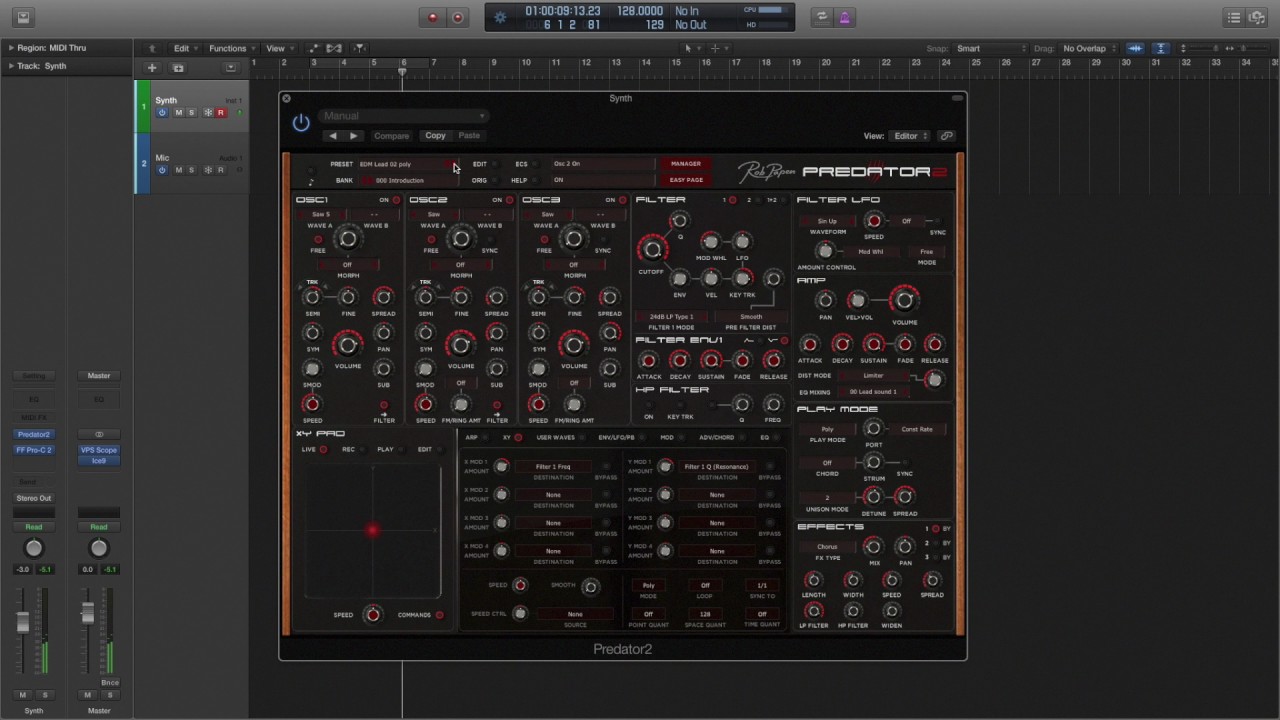Toggle the purple tuner/metronome button
Viewport: 1280px width, 720px height.
(846, 17)
